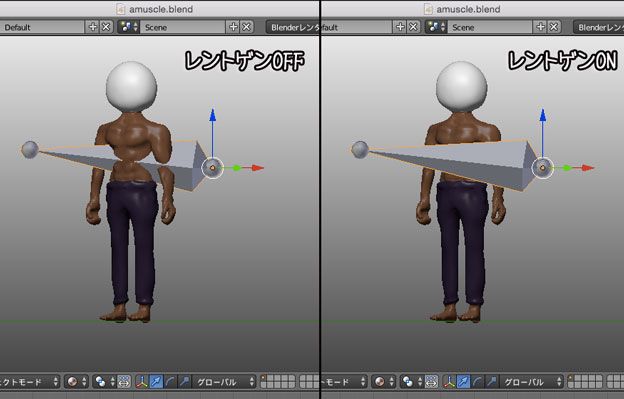Open object mode selector in レントゲンOFF view
624x399 pixels.
point(29,382)
